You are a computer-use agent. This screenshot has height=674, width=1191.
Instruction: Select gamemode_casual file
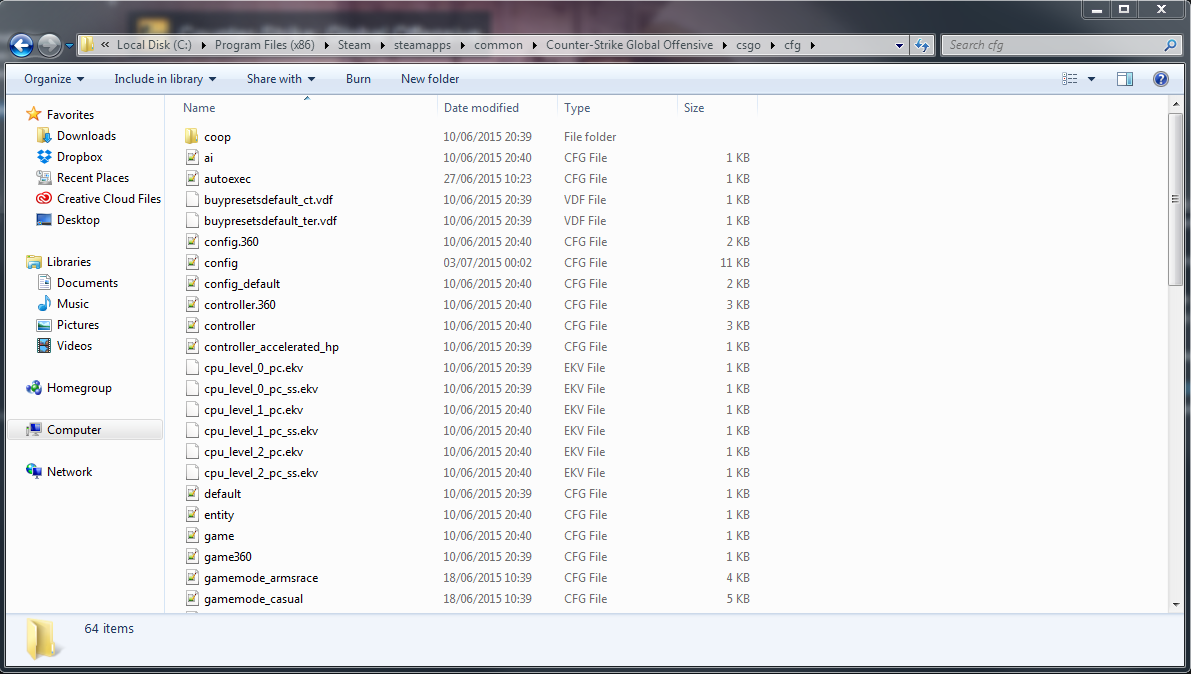(x=253, y=599)
